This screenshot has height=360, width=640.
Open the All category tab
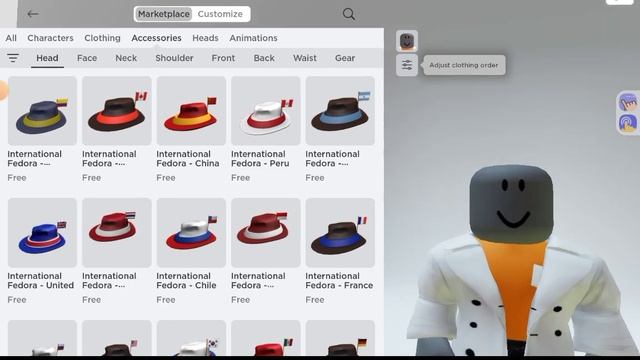pos(11,38)
